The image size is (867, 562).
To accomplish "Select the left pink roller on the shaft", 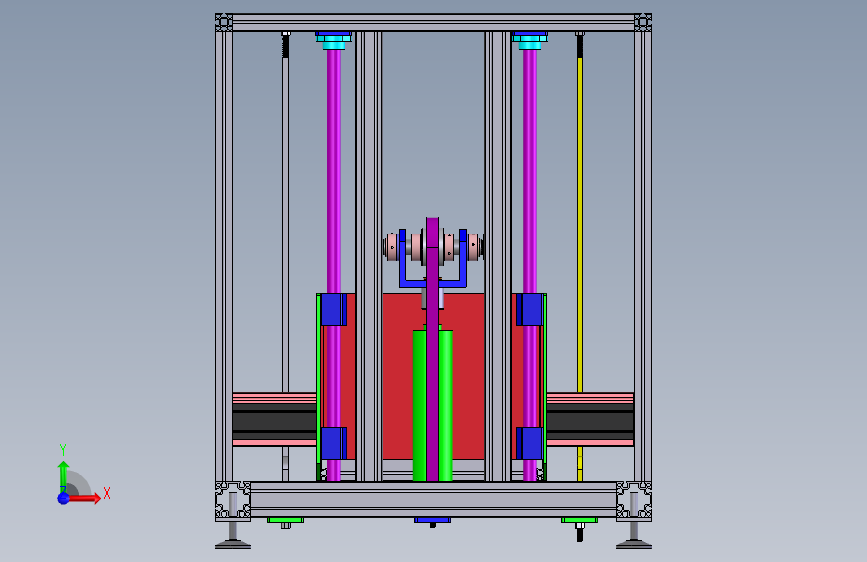I will 392,247.
